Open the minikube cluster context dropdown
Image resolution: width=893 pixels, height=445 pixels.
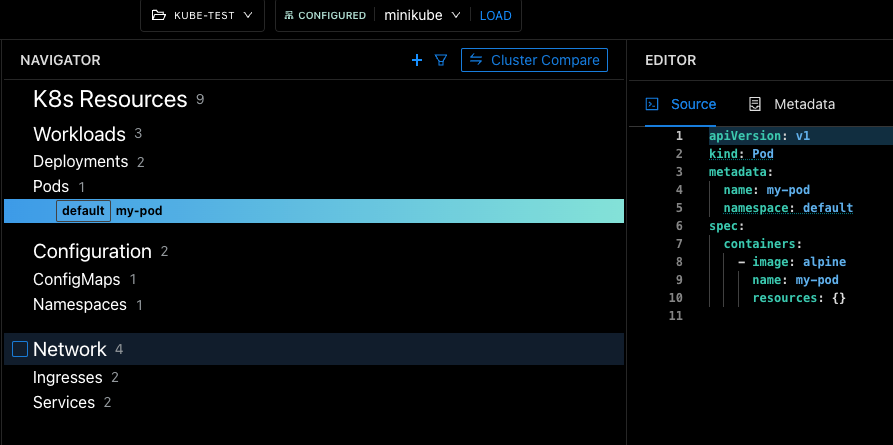click(x=422, y=15)
